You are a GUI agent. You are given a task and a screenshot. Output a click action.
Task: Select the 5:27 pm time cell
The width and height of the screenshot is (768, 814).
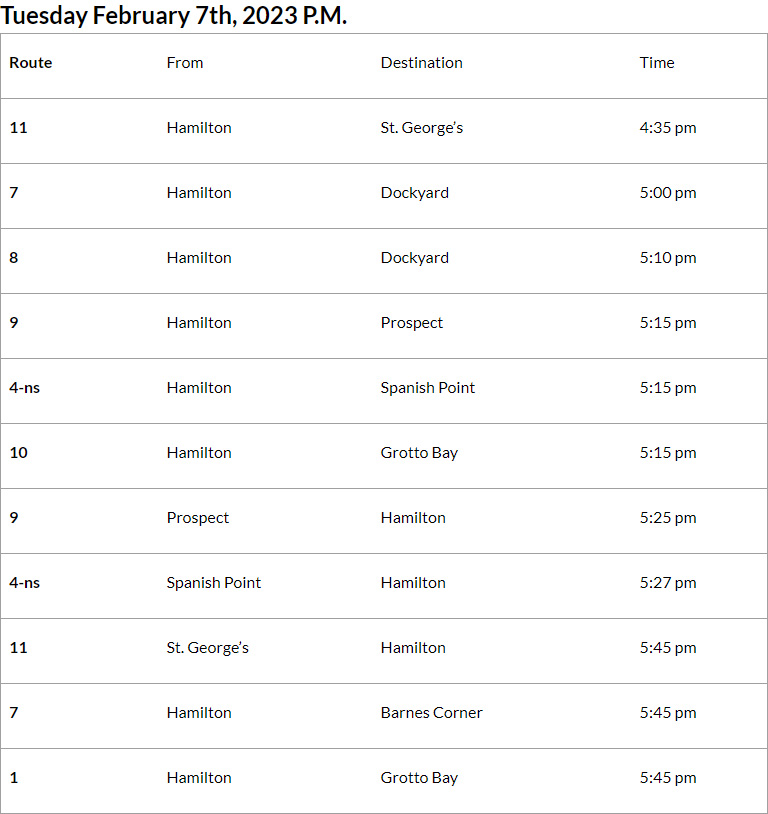pos(668,582)
